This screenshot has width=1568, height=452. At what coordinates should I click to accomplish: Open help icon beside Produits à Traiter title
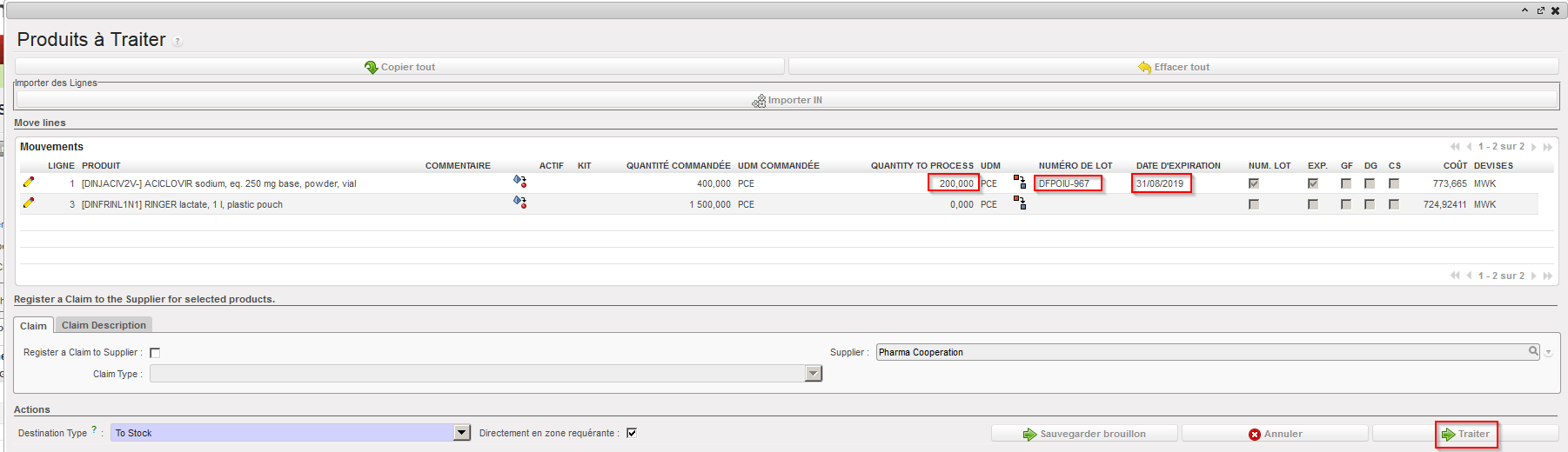point(178,41)
